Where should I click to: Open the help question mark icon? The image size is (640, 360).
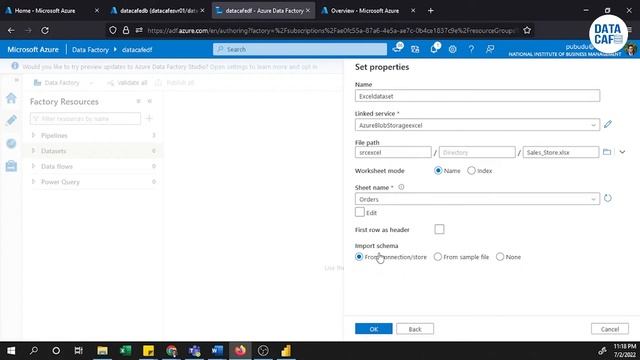471,49
